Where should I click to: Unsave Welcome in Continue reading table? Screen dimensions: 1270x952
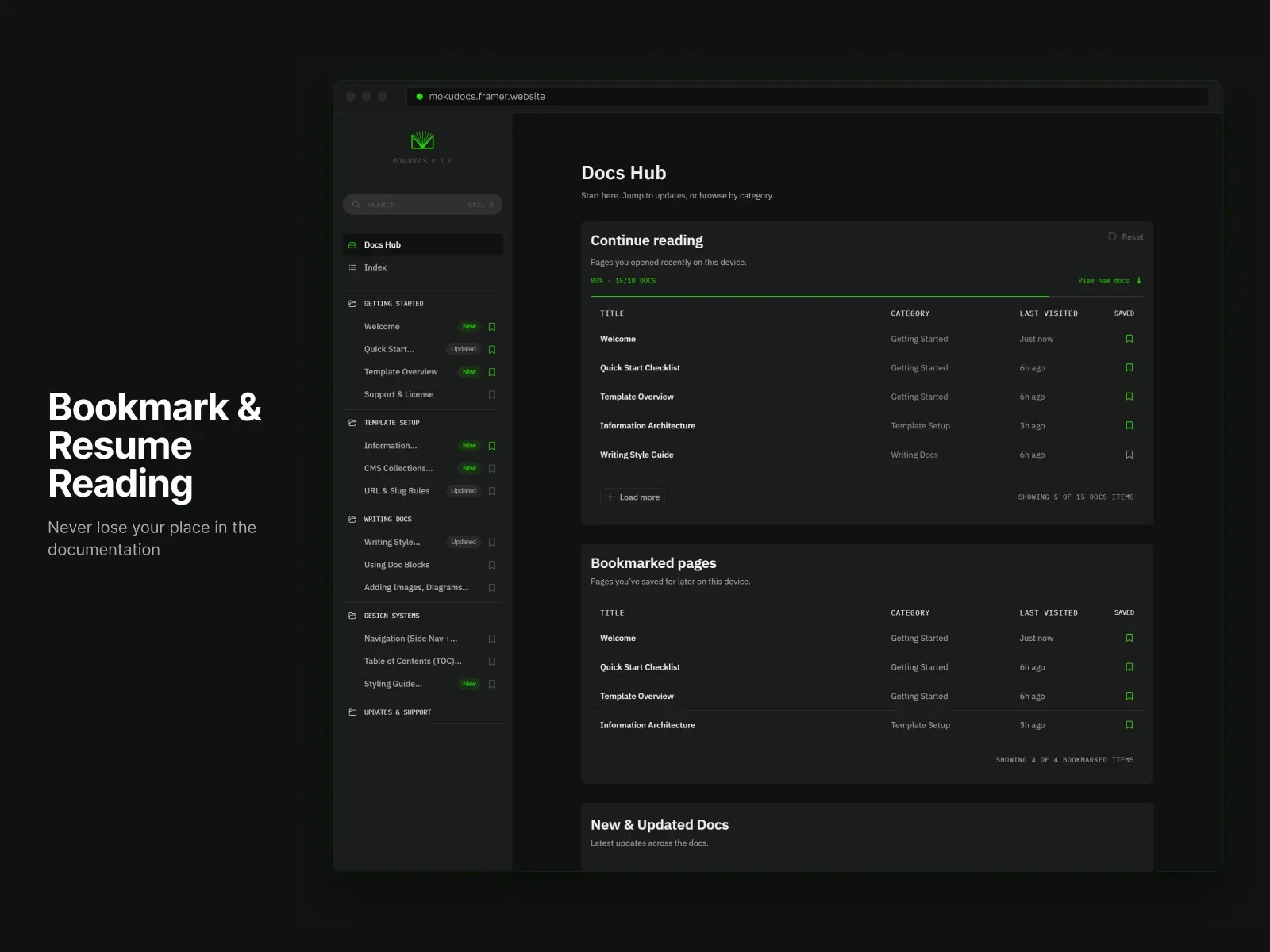point(1130,339)
